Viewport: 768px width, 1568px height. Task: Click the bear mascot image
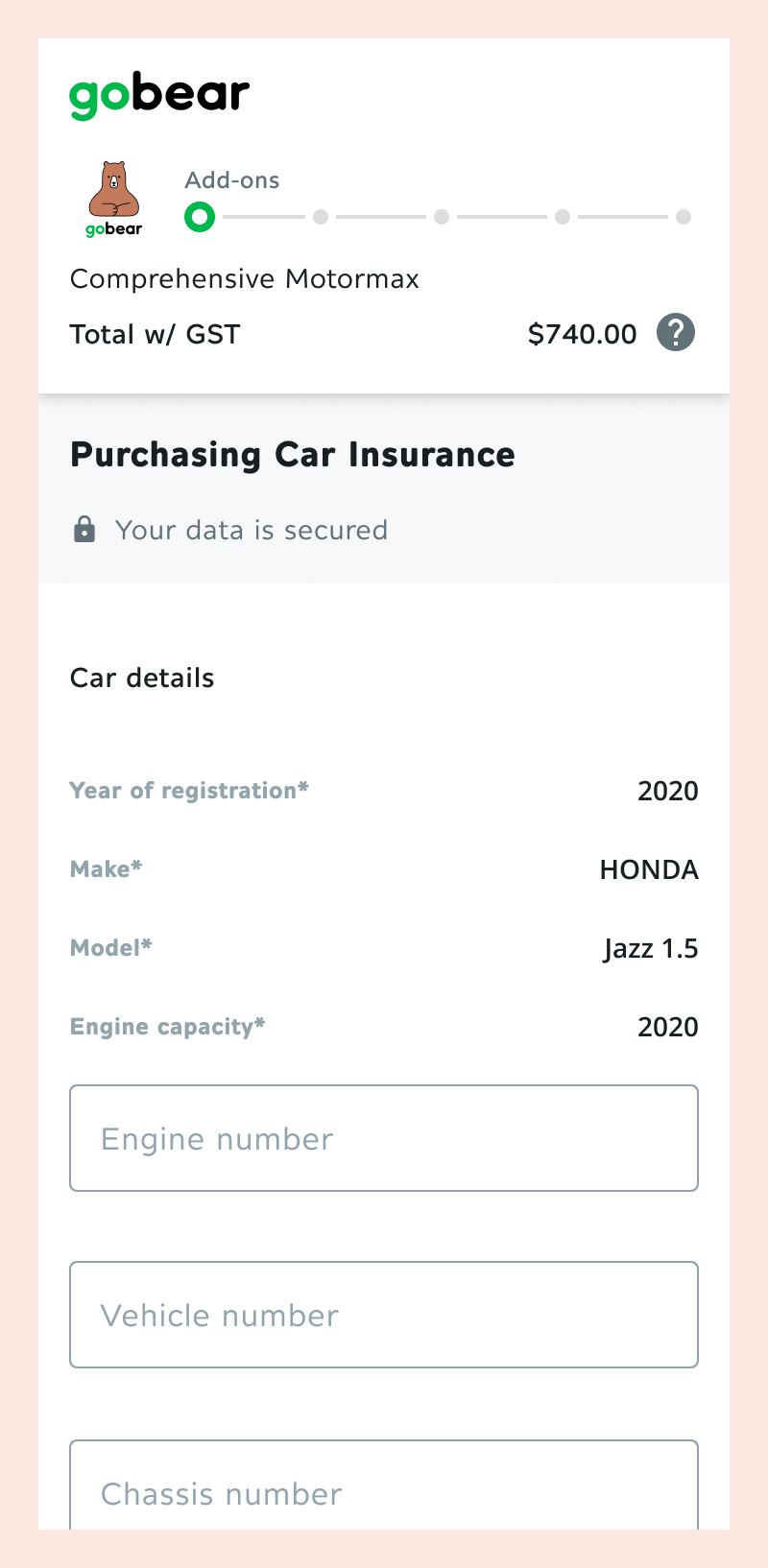point(114,199)
